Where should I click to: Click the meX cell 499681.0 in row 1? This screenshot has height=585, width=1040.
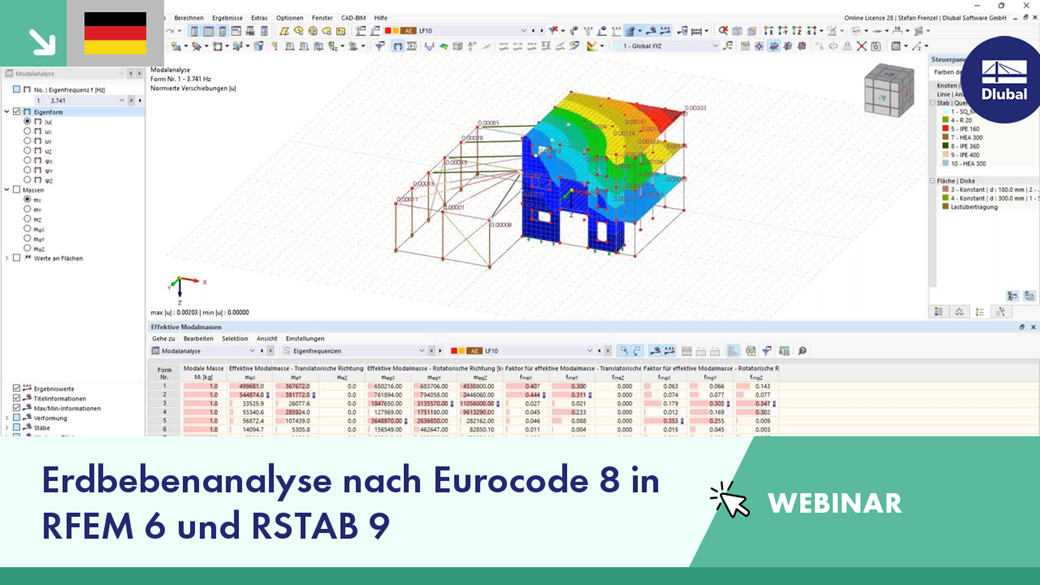(249, 385)
